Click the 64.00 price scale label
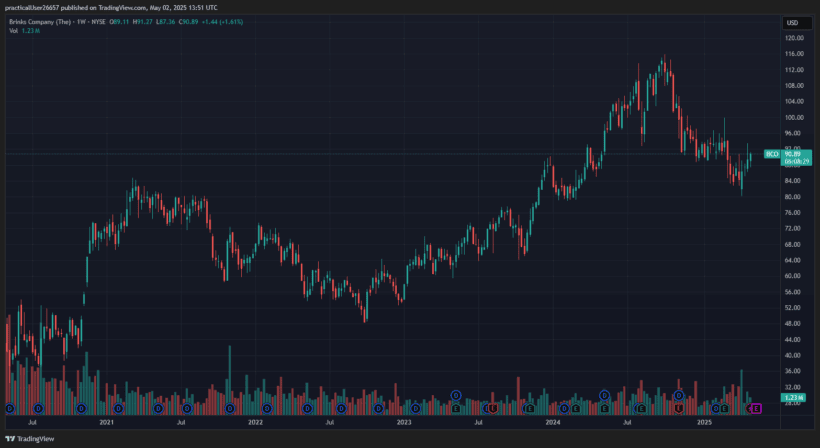This screenshot has height=448, width=820. click(x=794, y=260)
